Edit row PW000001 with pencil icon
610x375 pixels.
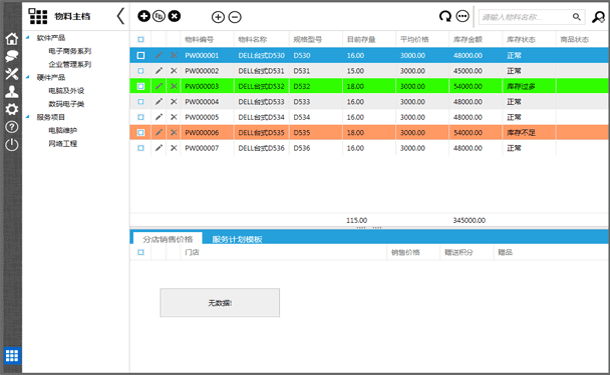pos(159,55)
